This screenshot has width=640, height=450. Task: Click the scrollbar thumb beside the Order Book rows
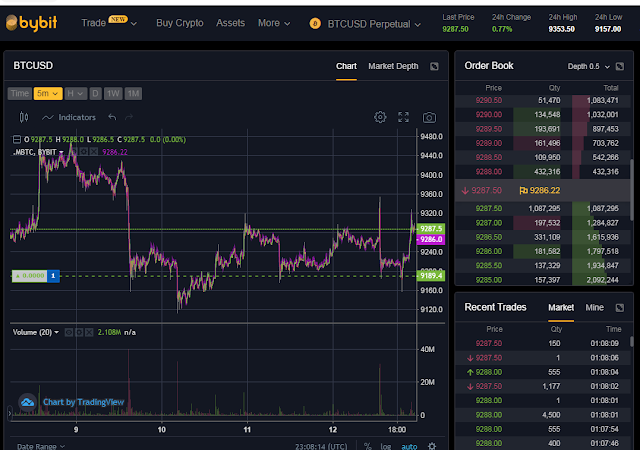[632, 190]
